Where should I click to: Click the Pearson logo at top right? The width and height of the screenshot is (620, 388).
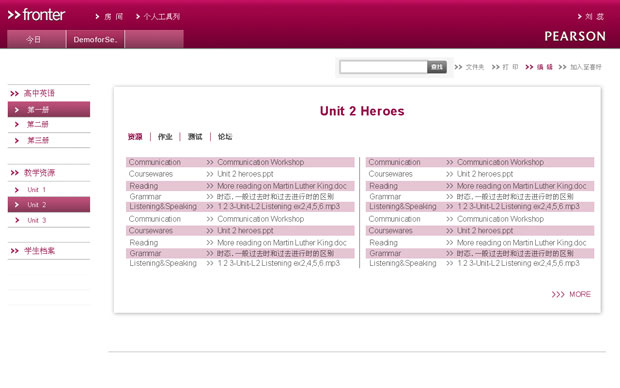(575, 36)
